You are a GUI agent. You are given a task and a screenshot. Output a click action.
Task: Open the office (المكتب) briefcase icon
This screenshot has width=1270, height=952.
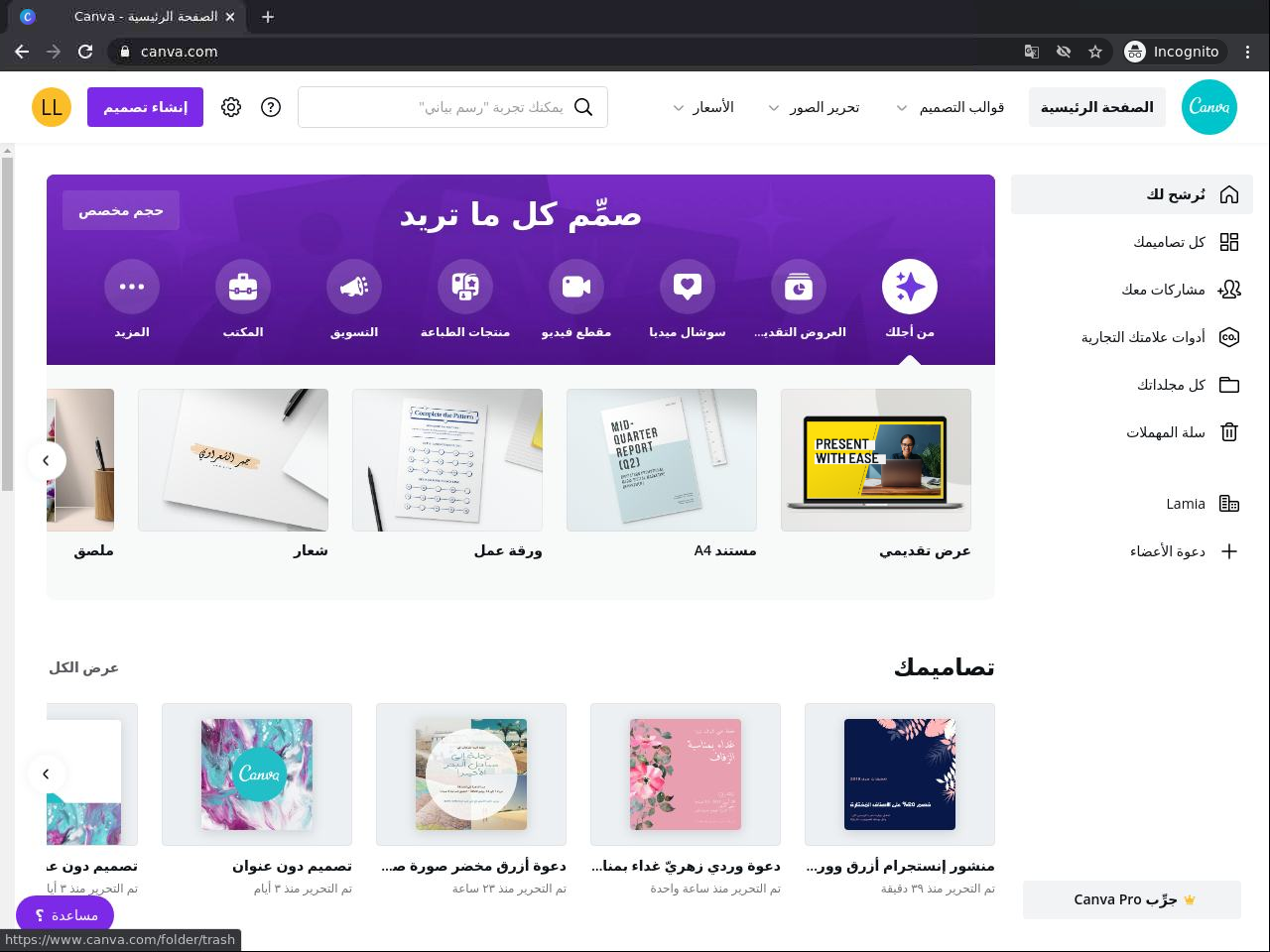click(243, 287)
